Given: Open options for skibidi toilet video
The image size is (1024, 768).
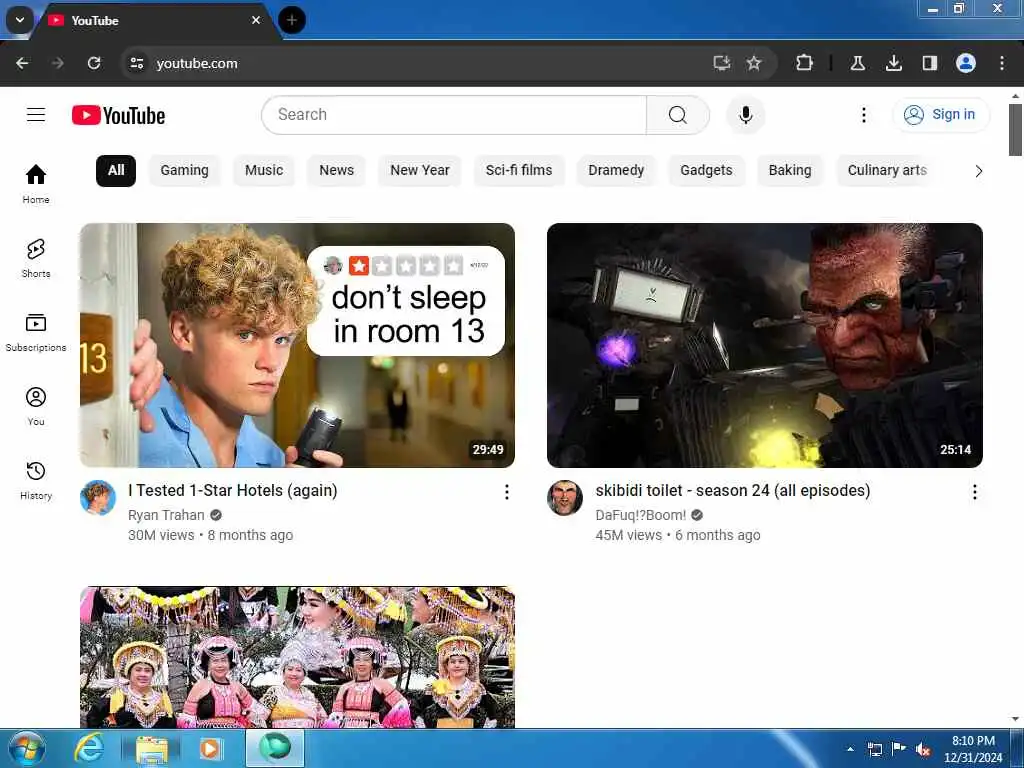Looking at the screenshot, I should click(x=974, y=492).
